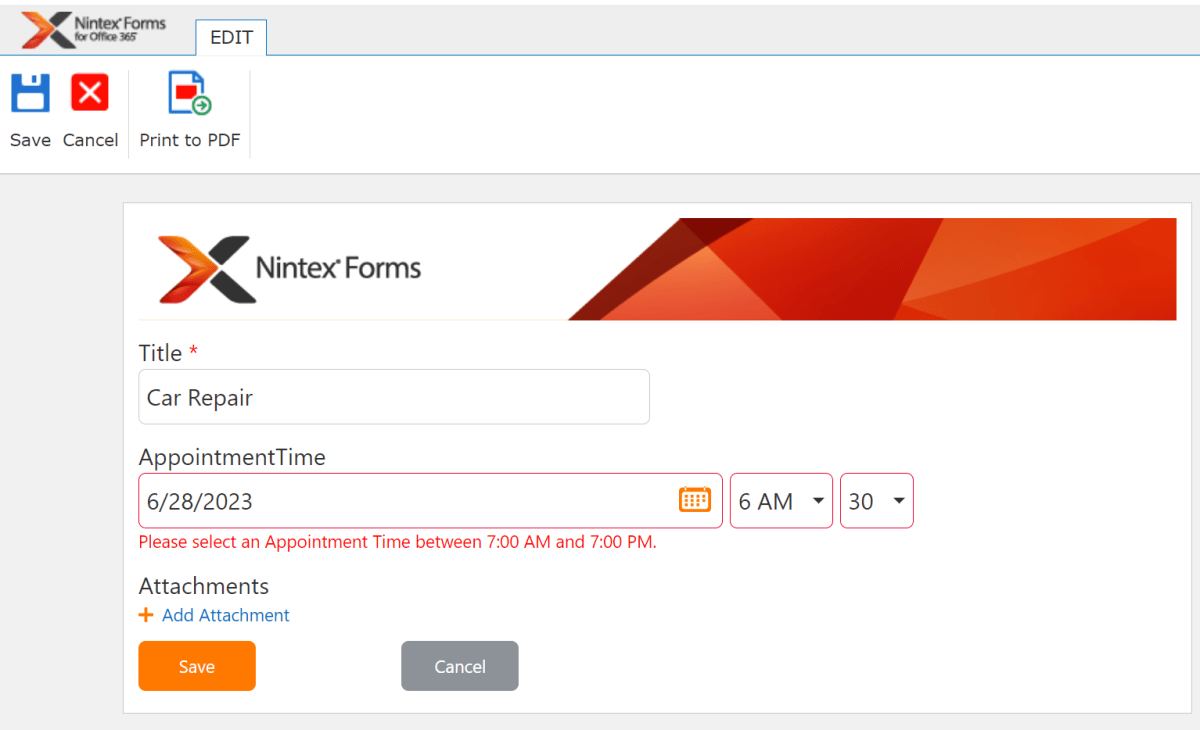The height and width of the screenshot is (730, 1200).
Task: Click the Title text field containing Car Repair
Action: coord(394,396)
